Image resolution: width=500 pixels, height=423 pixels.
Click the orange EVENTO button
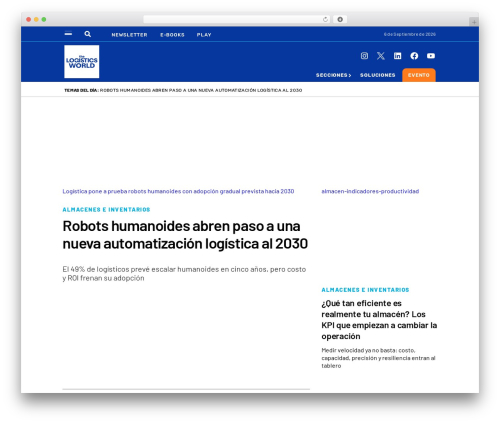(x=419, y=75)
